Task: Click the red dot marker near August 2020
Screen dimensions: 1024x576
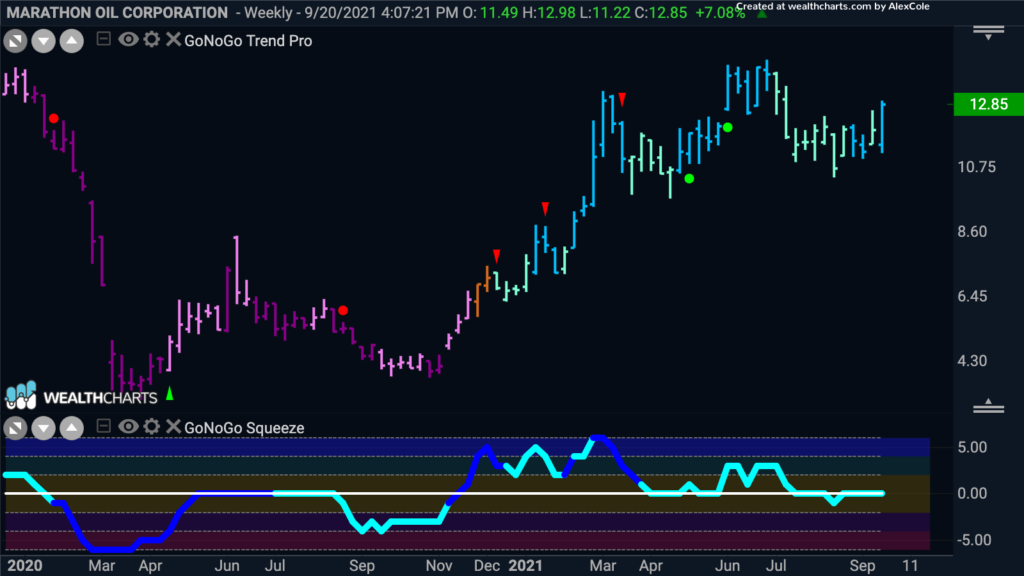Action: pos(343,311)
